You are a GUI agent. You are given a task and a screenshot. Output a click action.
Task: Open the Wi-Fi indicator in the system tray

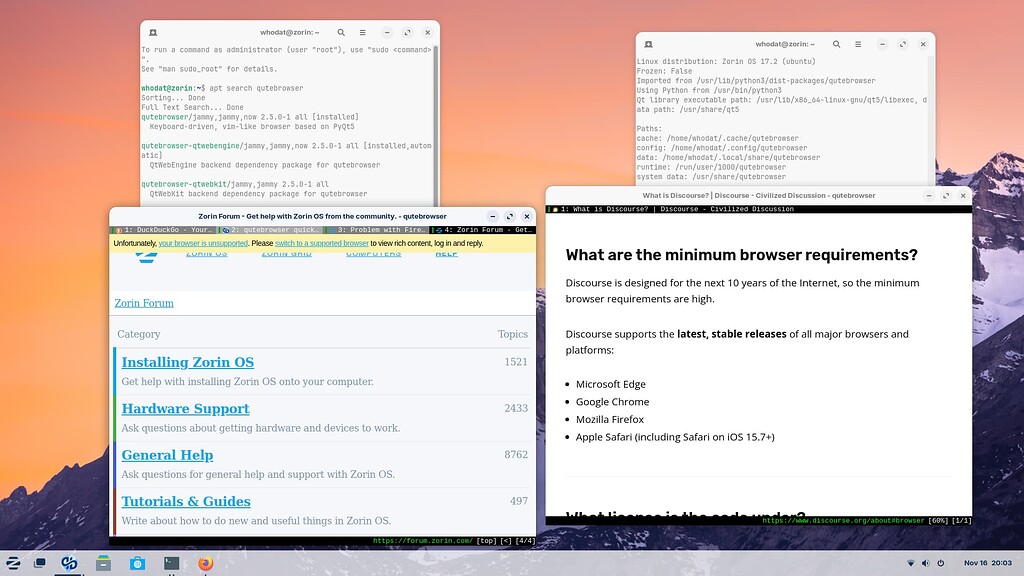(911, 561)
